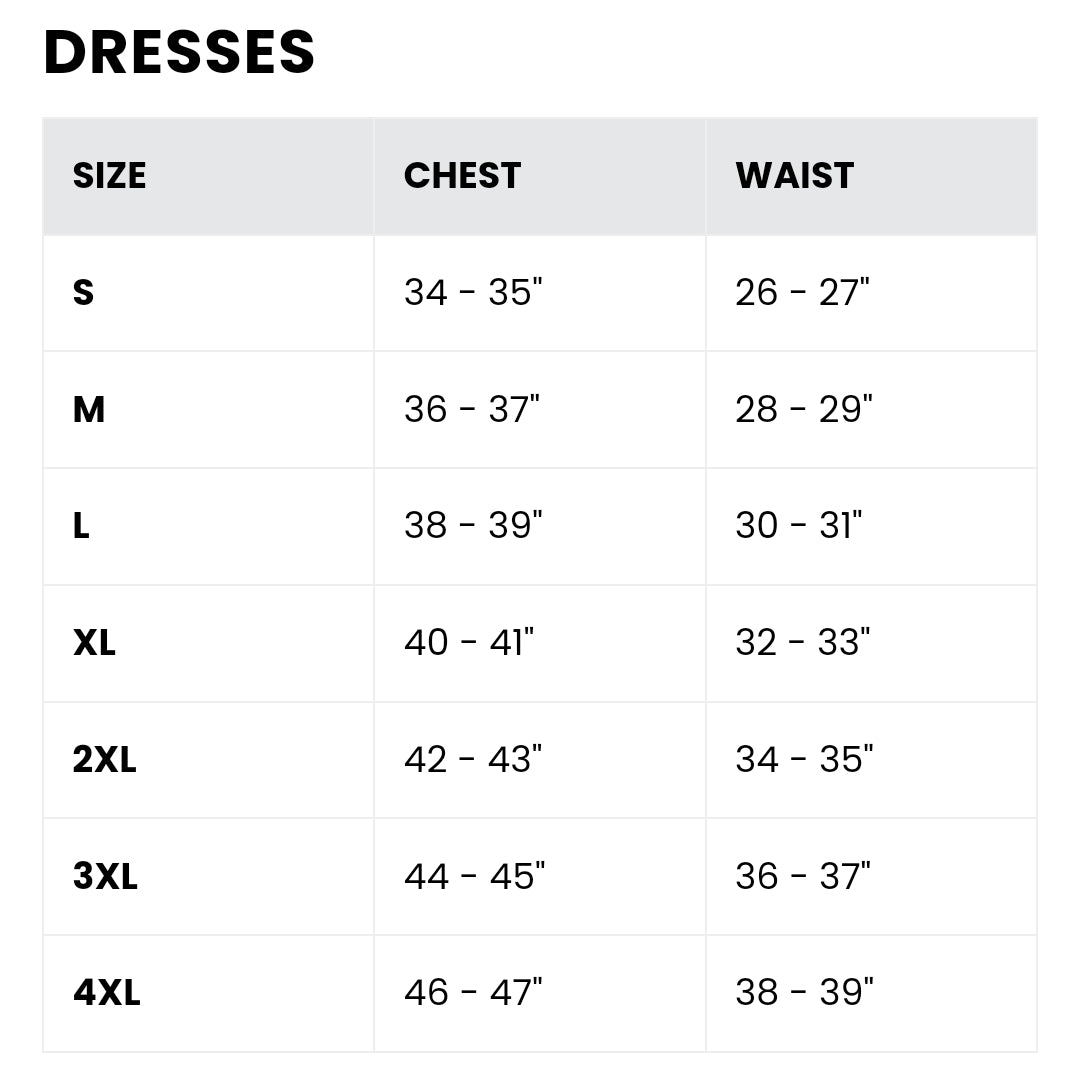Click the WAIST column header
The width and height of the screenshot is (1080, 1076).
(794, 176)
